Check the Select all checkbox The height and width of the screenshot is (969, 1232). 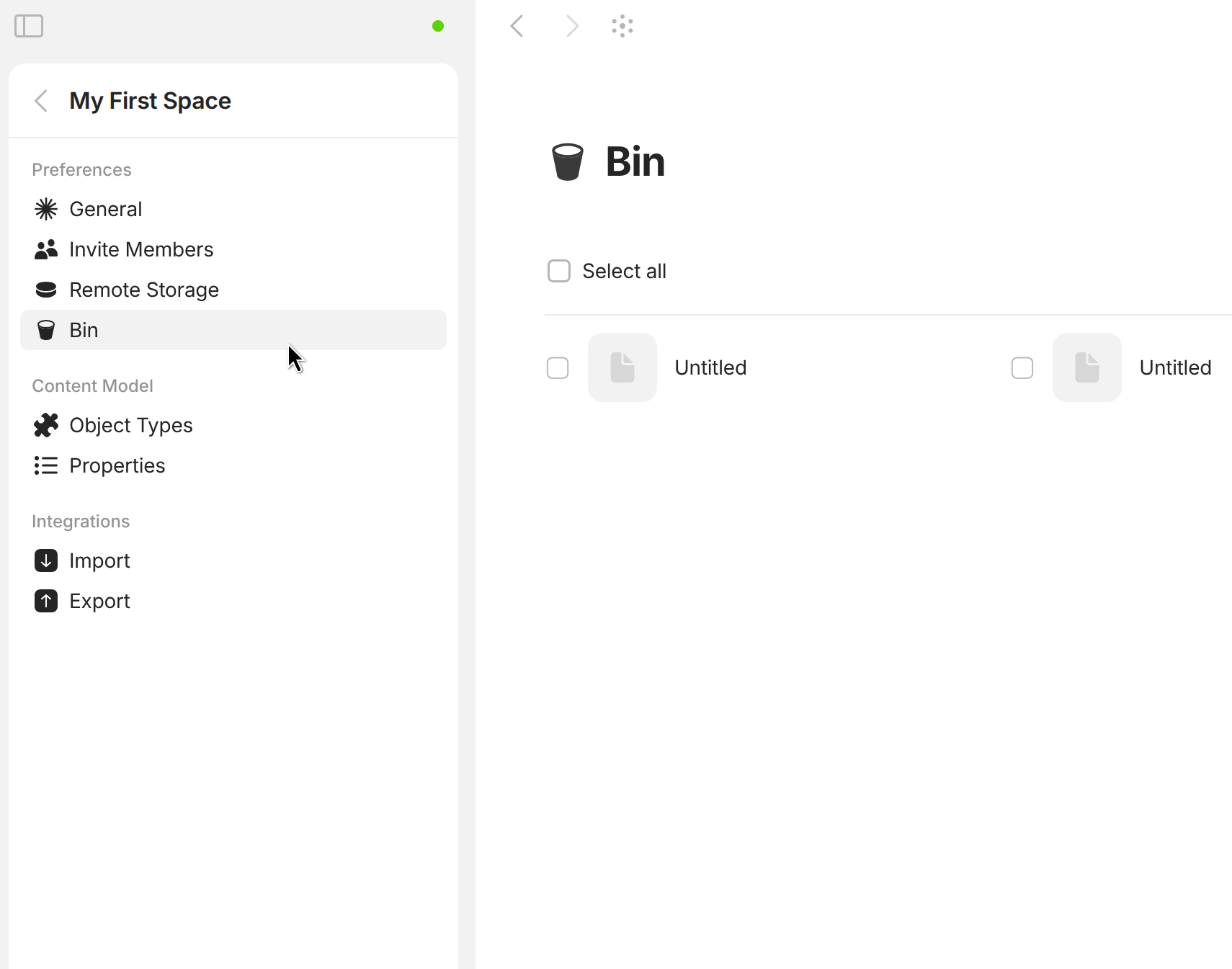(x=559, y=271)
